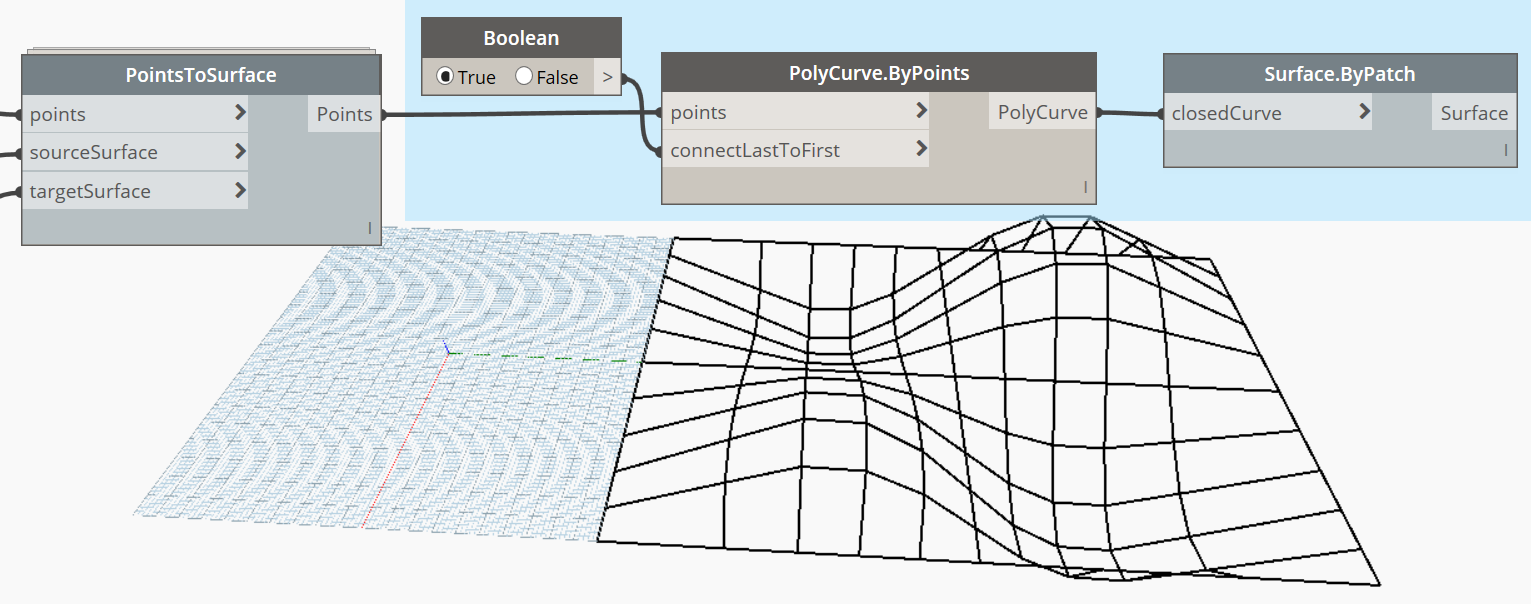This screenshot has width=1531, height=604.
Task: Expand chevron beside PolyCurve.ByPoints points input
Action: (x=921, y=112)
